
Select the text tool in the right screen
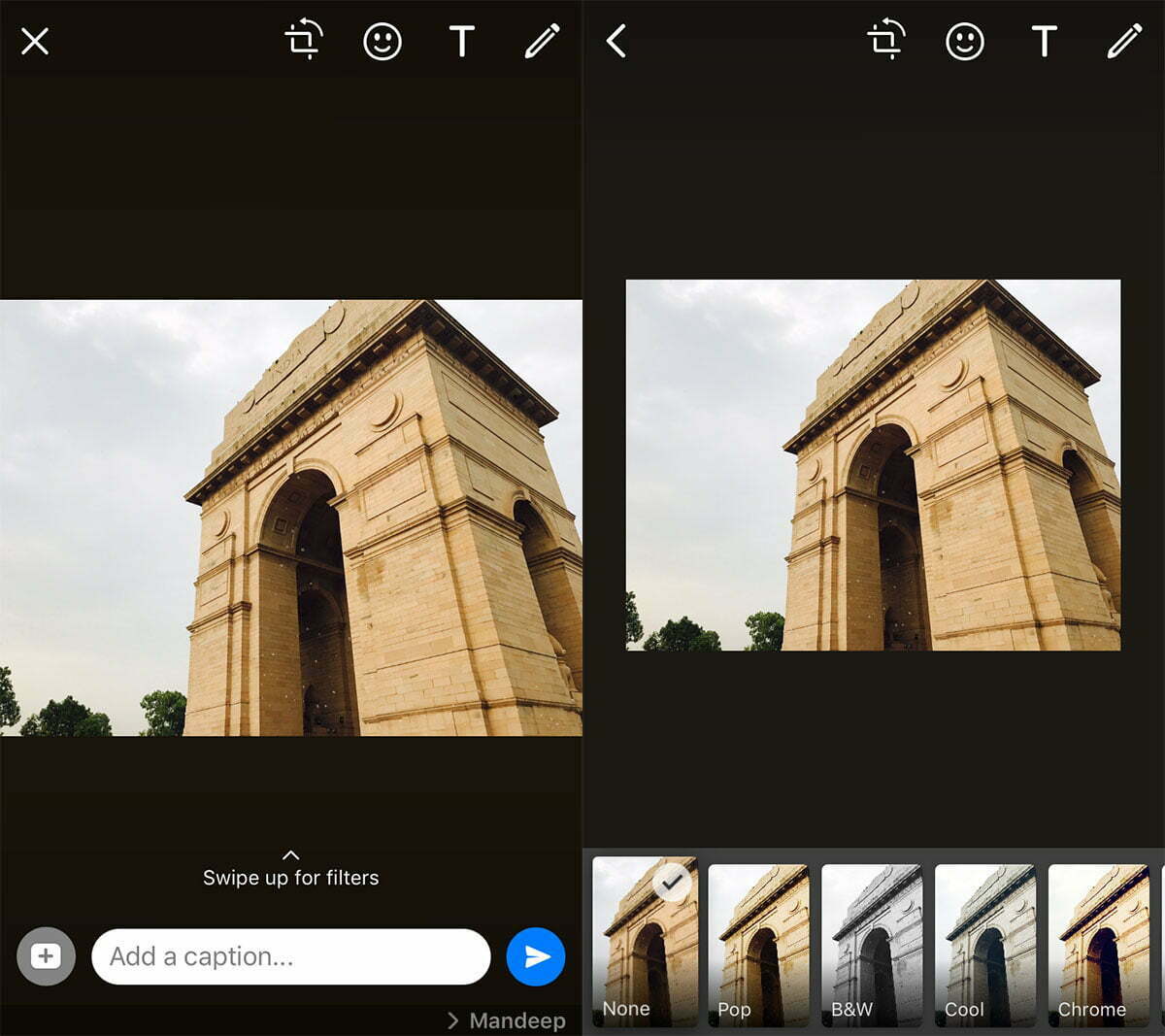(x=1045, y=41)
